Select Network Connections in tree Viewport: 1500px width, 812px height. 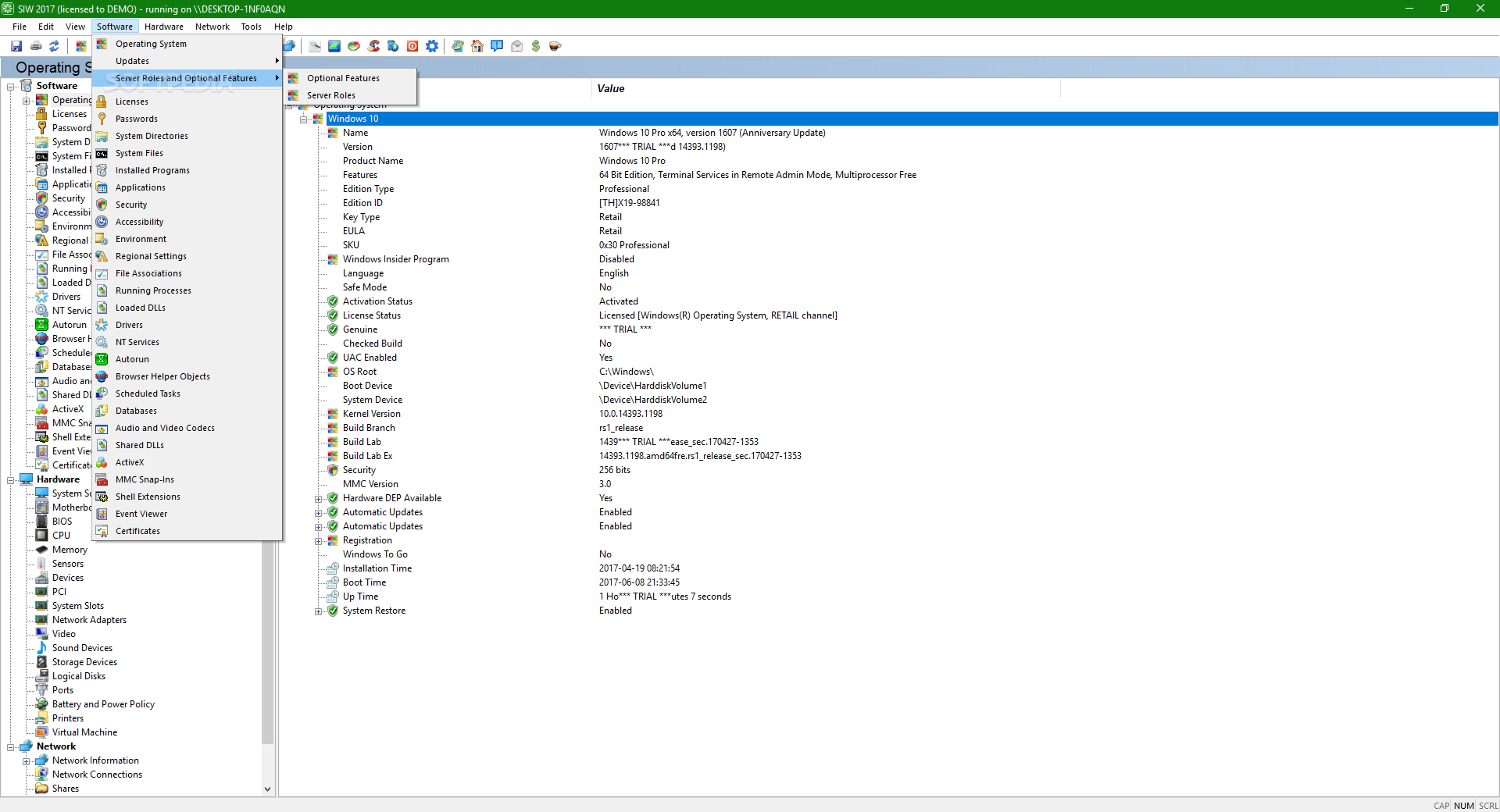pos(97,775)
